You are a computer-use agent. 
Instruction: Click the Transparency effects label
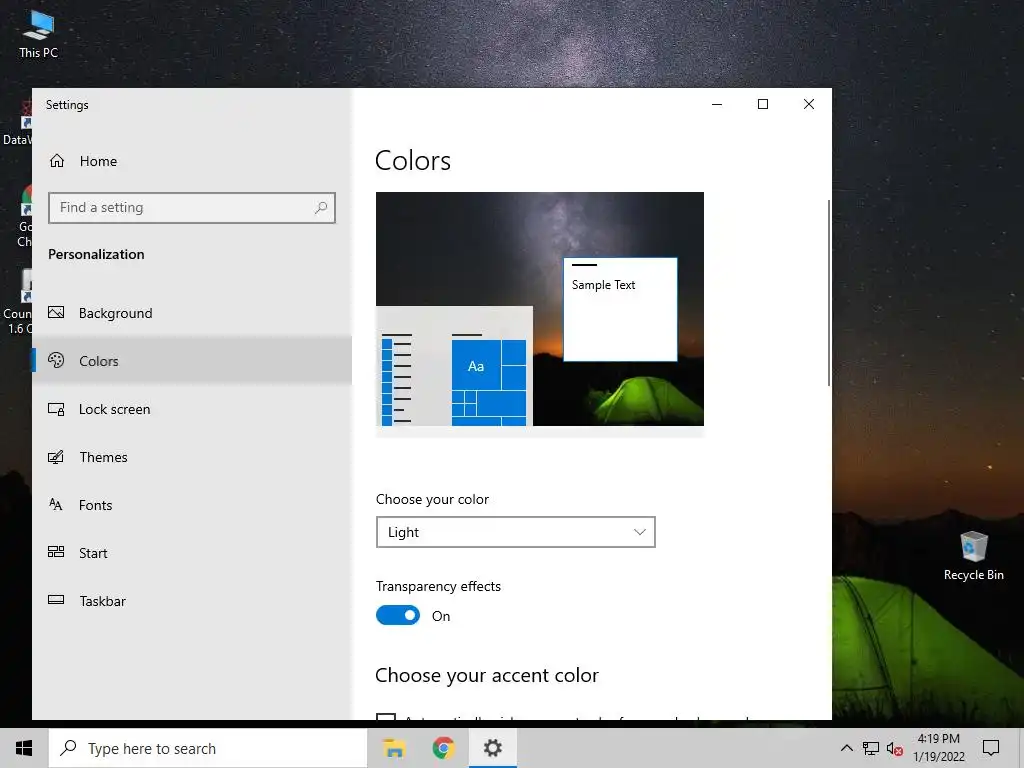click(438, 586)
